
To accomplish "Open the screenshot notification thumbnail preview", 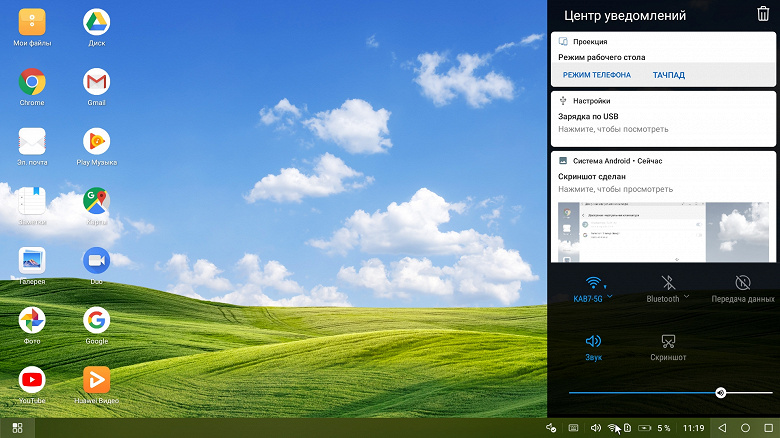I will click(662, 232).
